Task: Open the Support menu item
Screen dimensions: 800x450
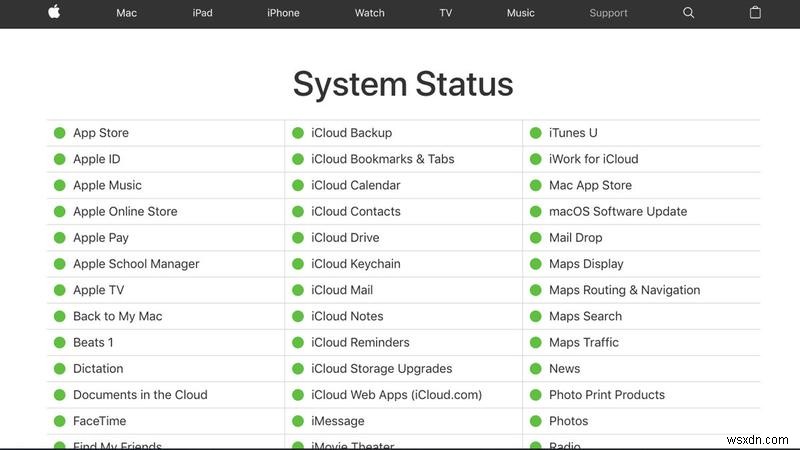Action: pyautogui.click(x=608, y=13)
